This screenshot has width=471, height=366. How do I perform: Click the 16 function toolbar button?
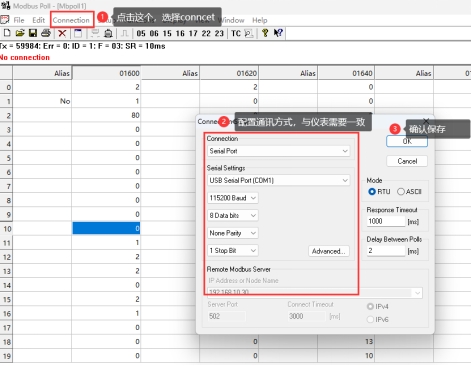coord(180,33)
